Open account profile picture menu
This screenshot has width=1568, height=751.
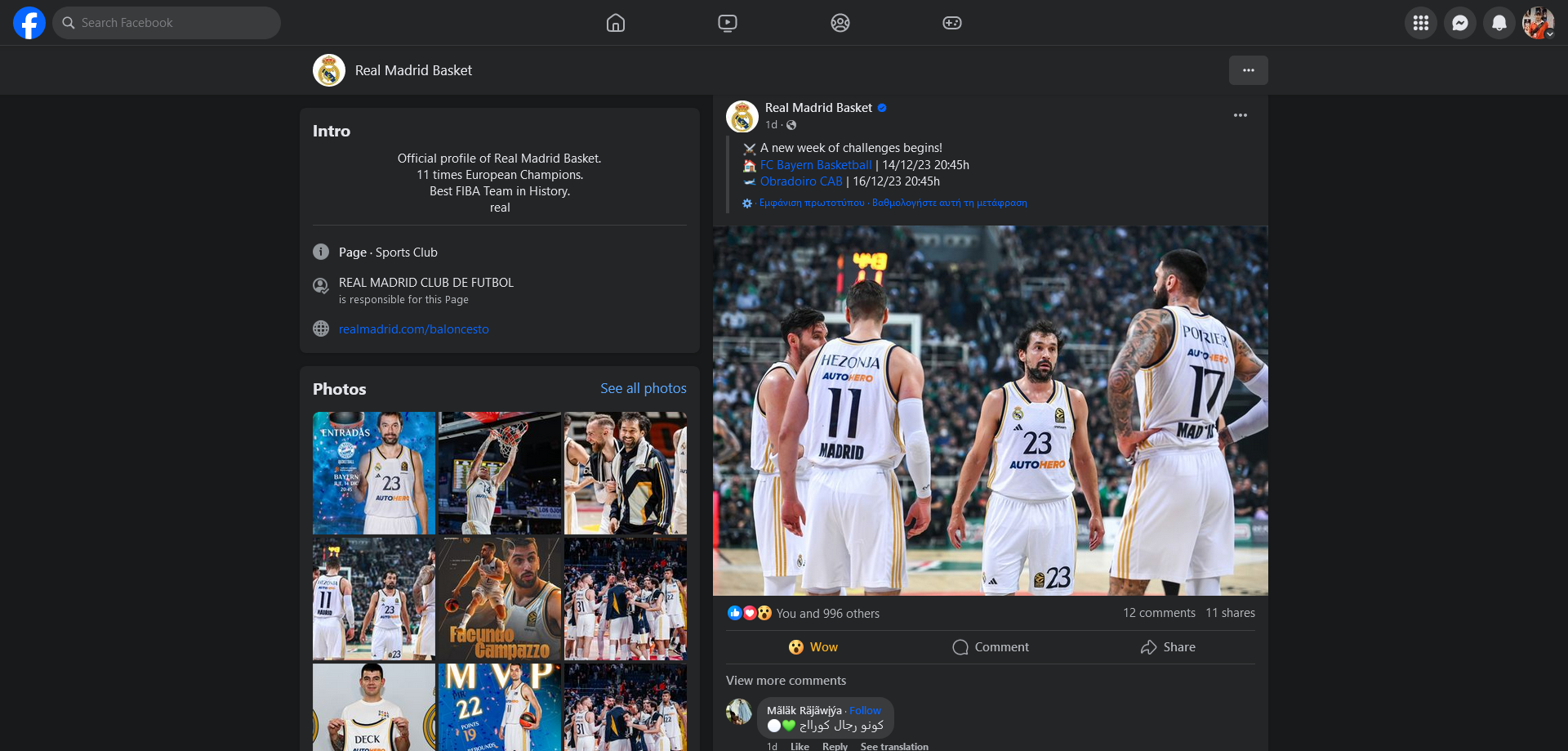tap(1539, 23)
